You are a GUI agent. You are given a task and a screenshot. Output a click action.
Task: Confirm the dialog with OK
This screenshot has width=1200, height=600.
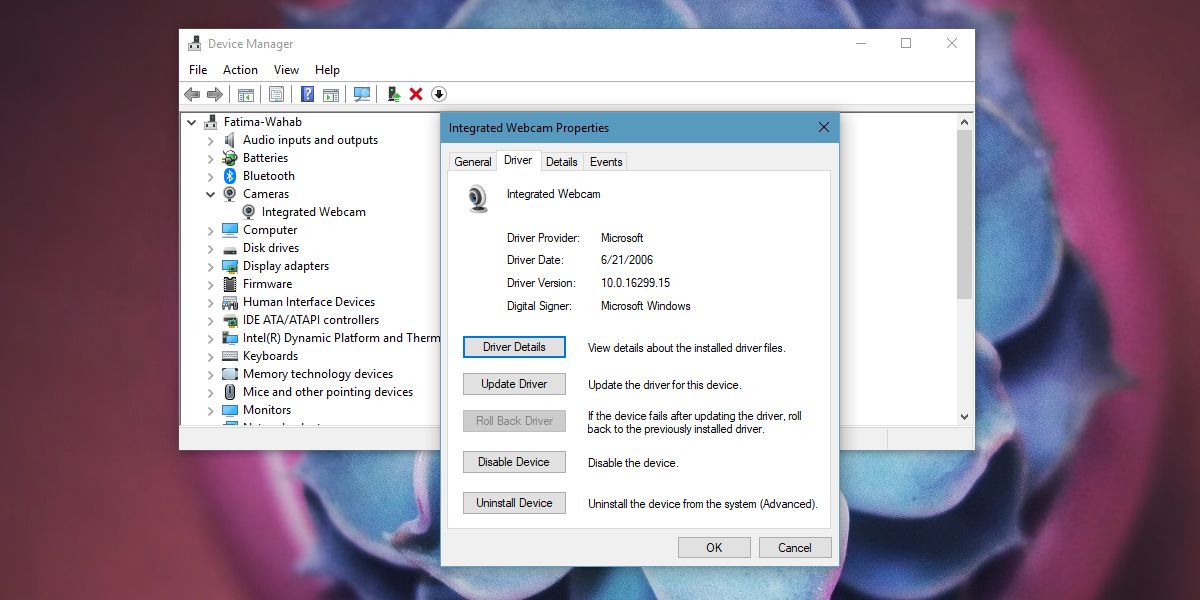point(714,547)
